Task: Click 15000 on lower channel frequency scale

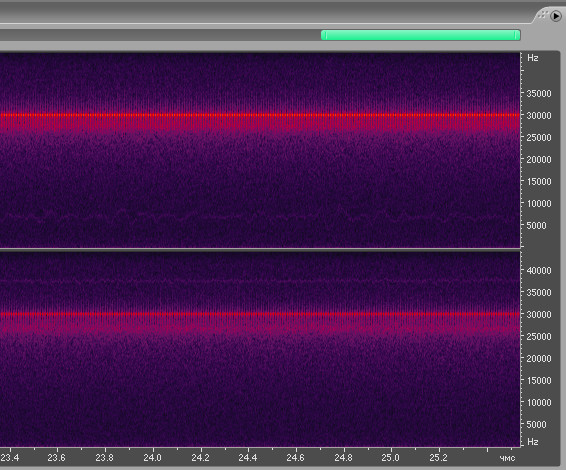Action: [539, 380]
